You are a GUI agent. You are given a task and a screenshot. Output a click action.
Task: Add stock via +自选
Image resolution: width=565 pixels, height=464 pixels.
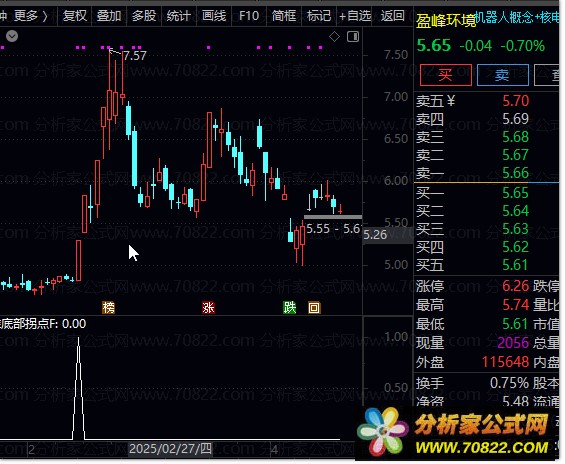point(355,16)
